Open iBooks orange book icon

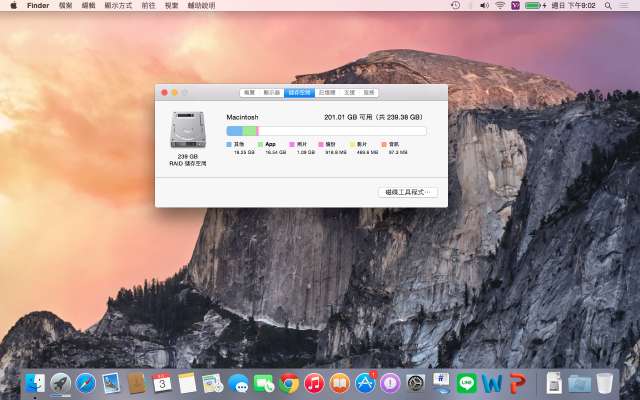click(340, 384)
